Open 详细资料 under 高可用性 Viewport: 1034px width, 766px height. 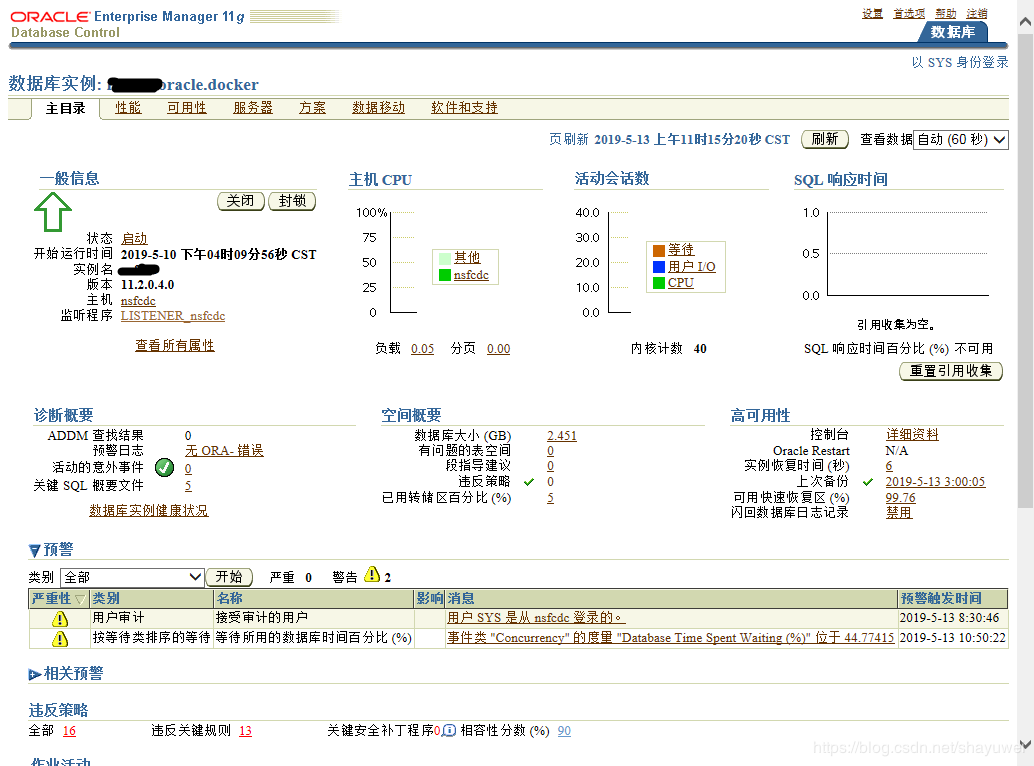click(x=911, y=434)
